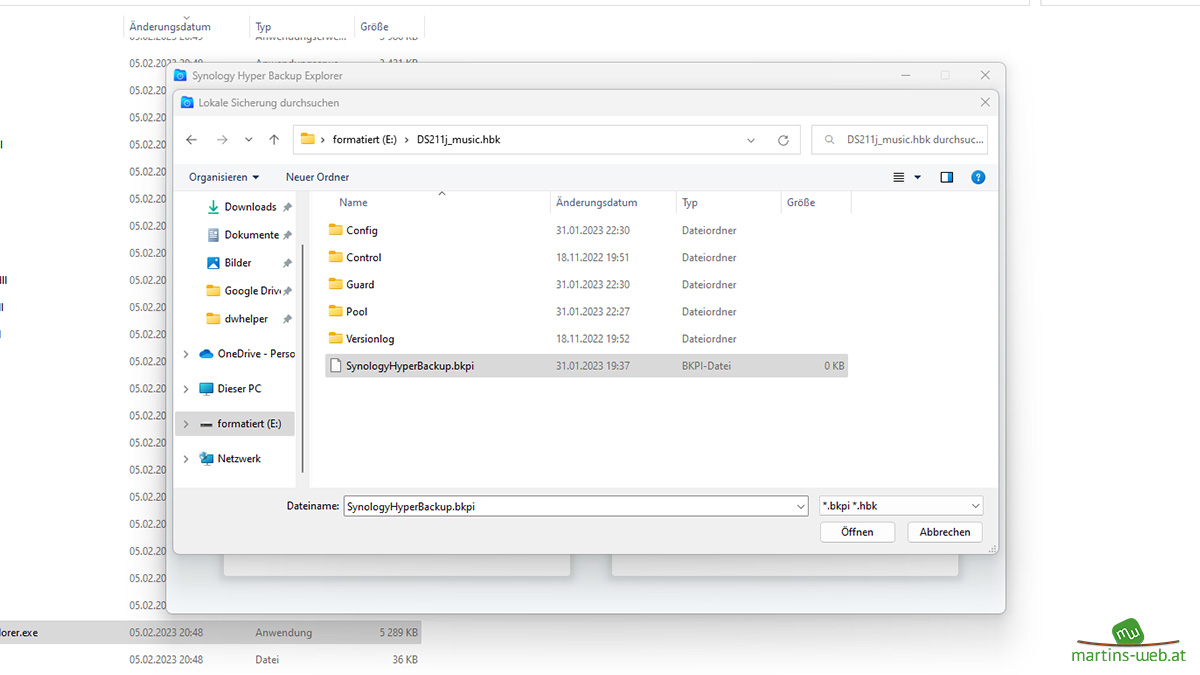1200x675 pixels.
Task: Select the Control folder
Action: pyautogui.click(x=355, y=257)
